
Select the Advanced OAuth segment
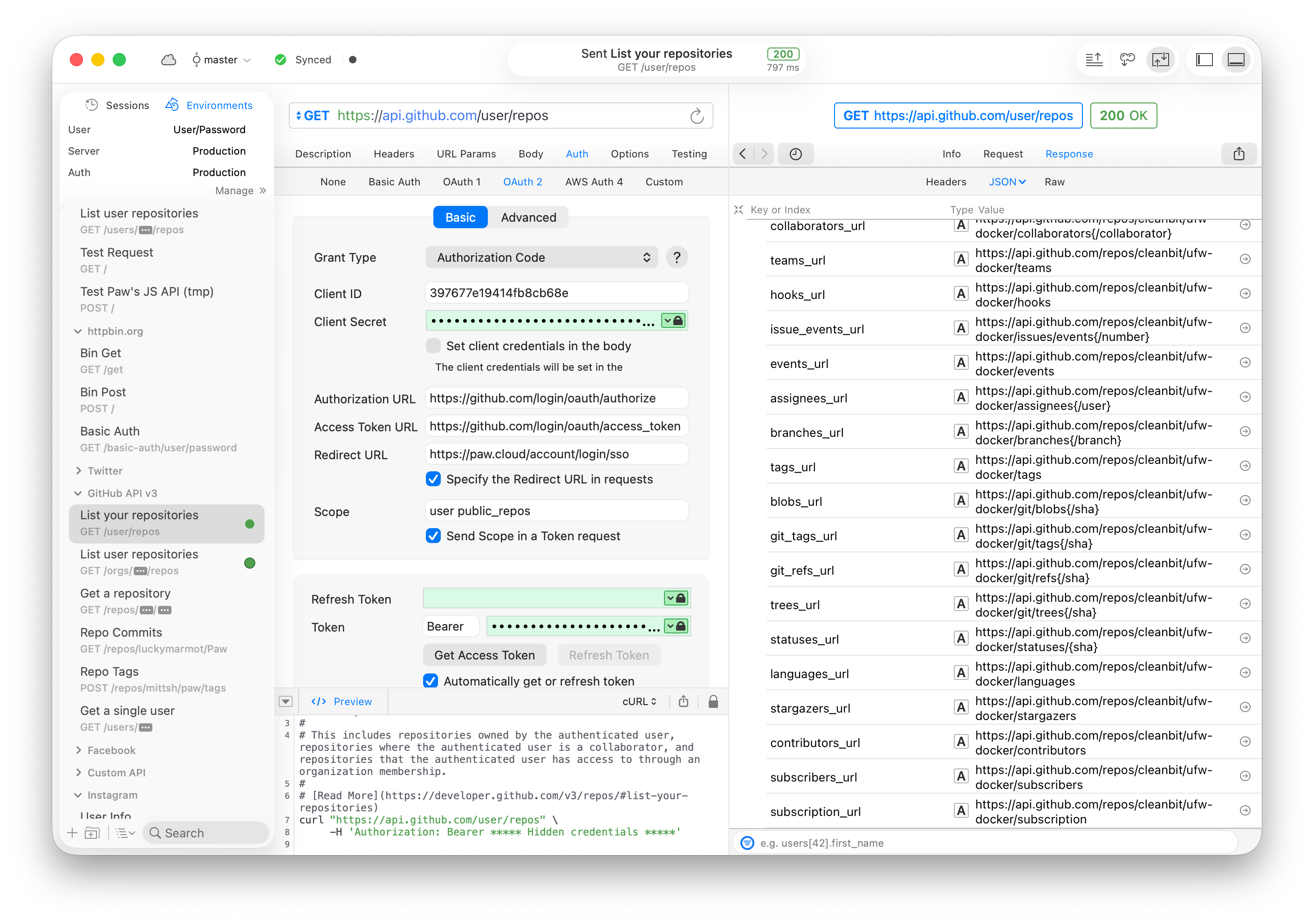(528, 217)
